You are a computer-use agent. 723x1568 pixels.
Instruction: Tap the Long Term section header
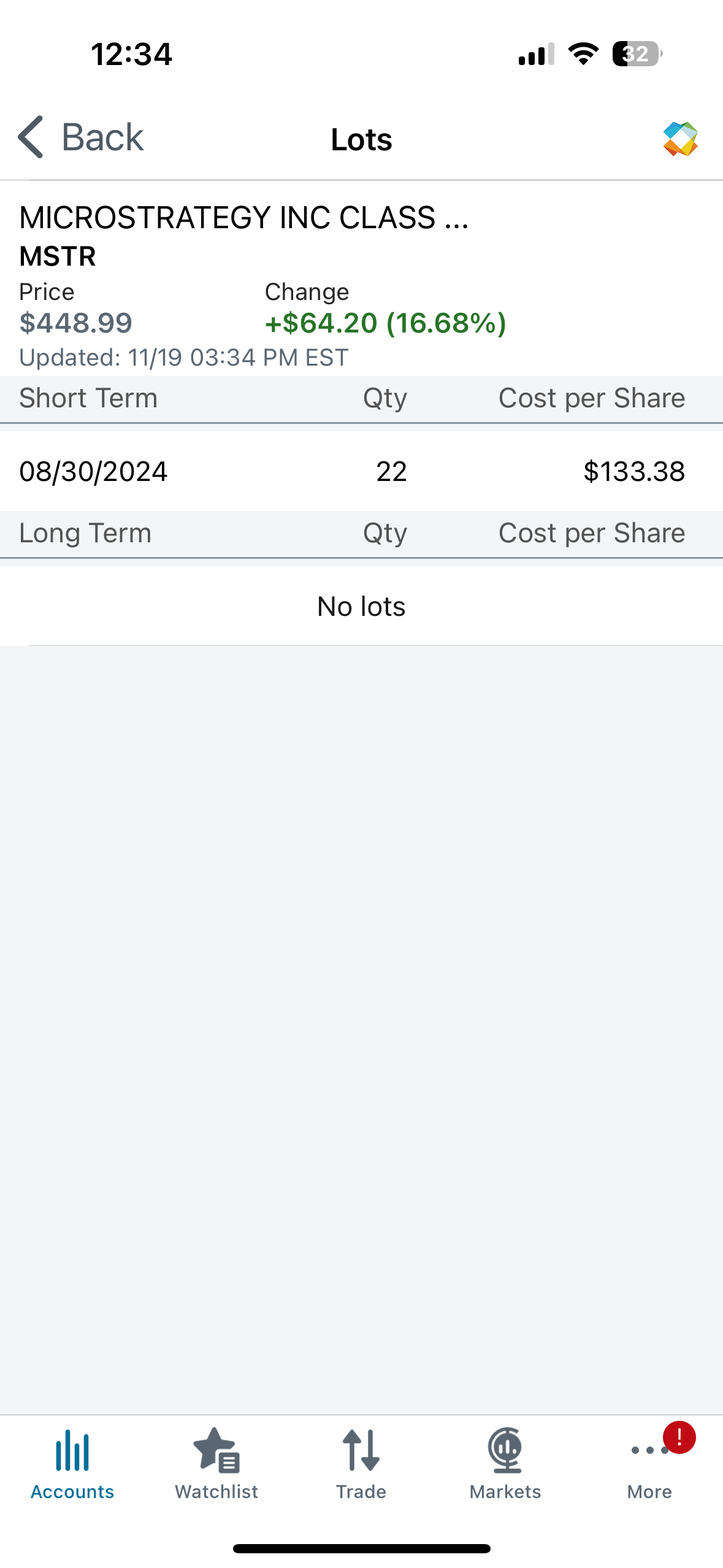coord(85,533)
